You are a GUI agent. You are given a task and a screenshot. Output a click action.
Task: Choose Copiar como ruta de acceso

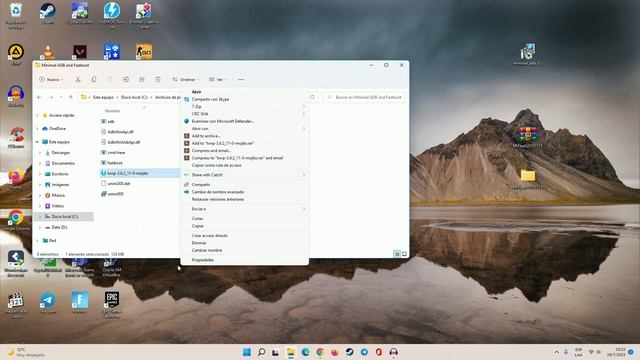(244, 165)
